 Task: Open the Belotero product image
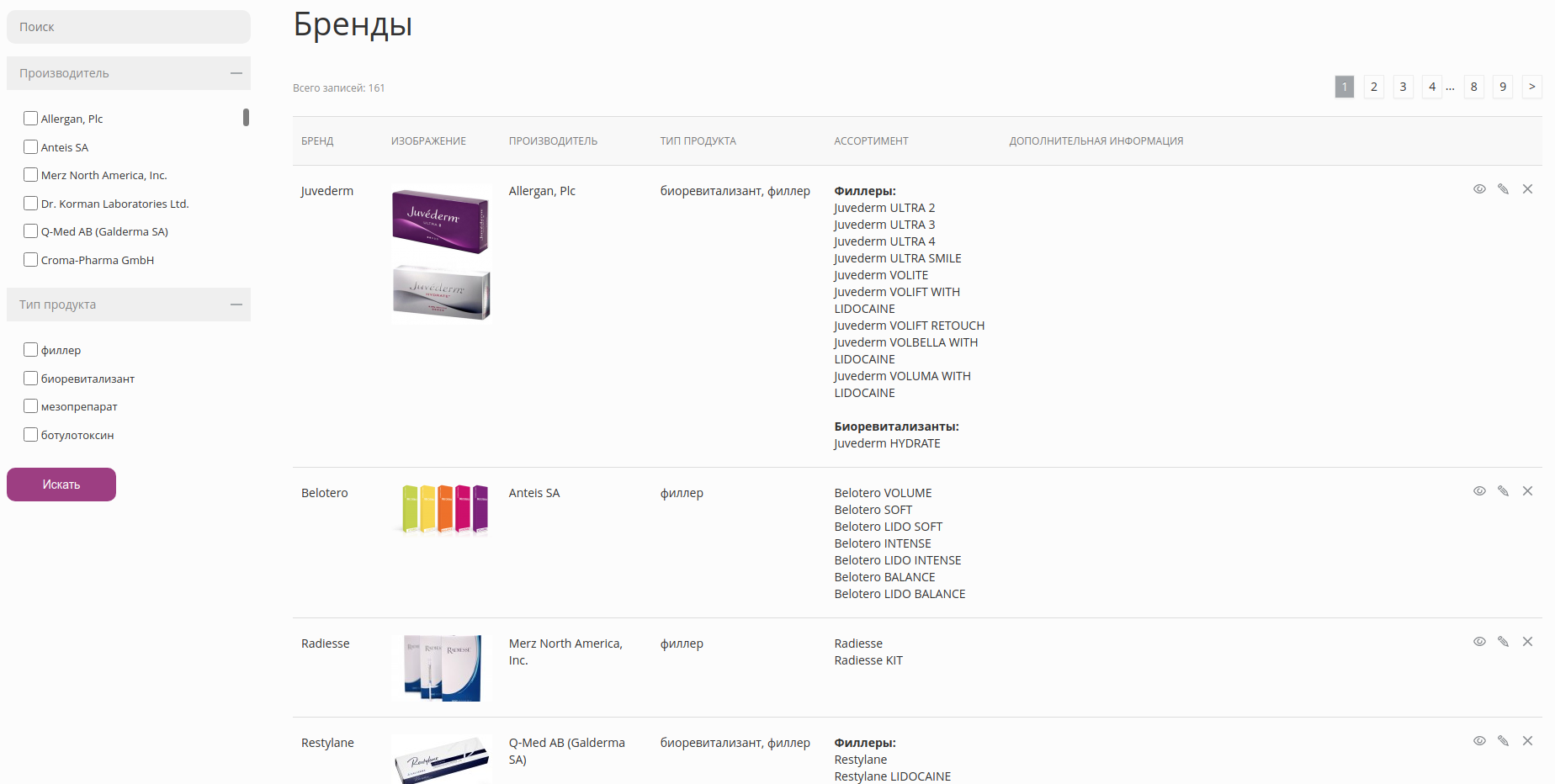pyautogui.click(x=442, y=510)
